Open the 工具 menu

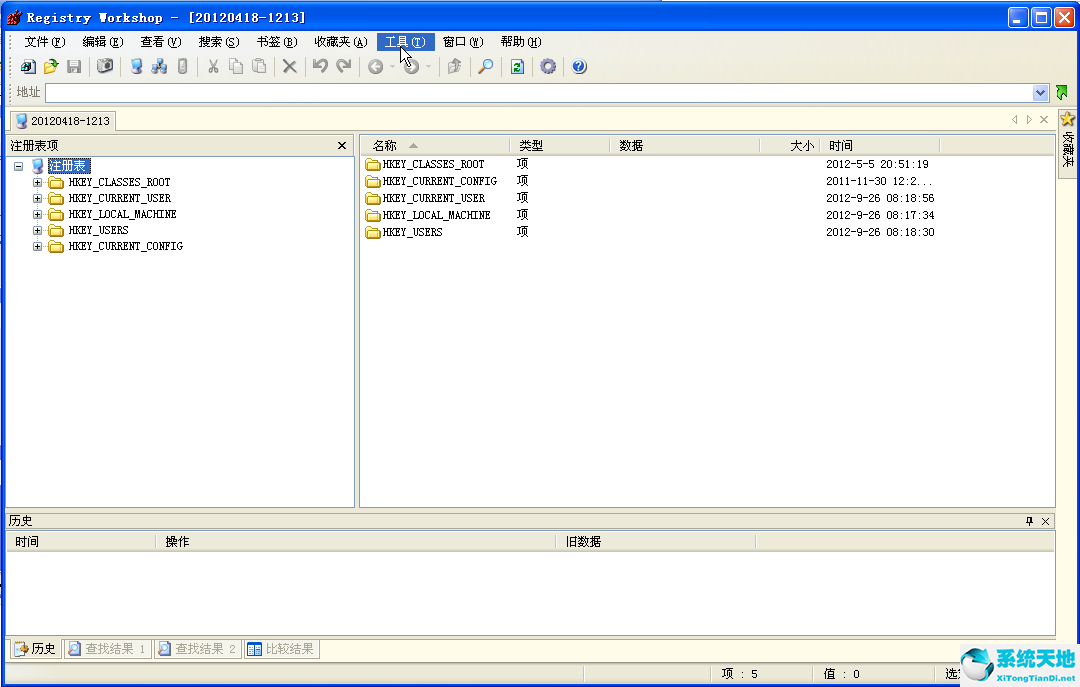[404, 41]
